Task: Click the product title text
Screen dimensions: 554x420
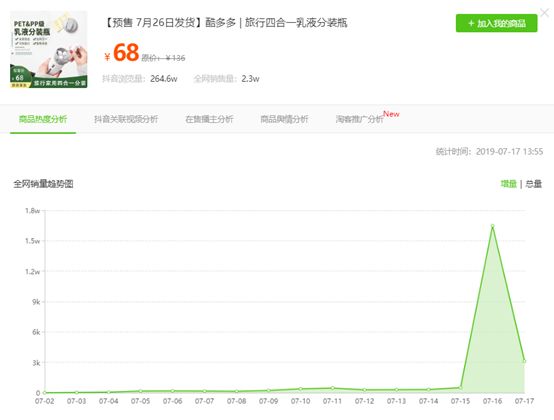Action: [225, 23]
